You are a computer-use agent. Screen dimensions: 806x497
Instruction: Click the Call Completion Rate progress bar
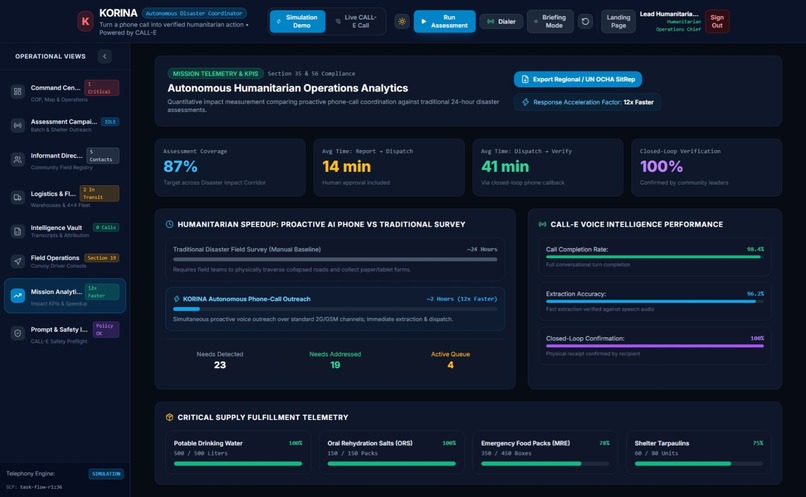click(x=654, y=257)
